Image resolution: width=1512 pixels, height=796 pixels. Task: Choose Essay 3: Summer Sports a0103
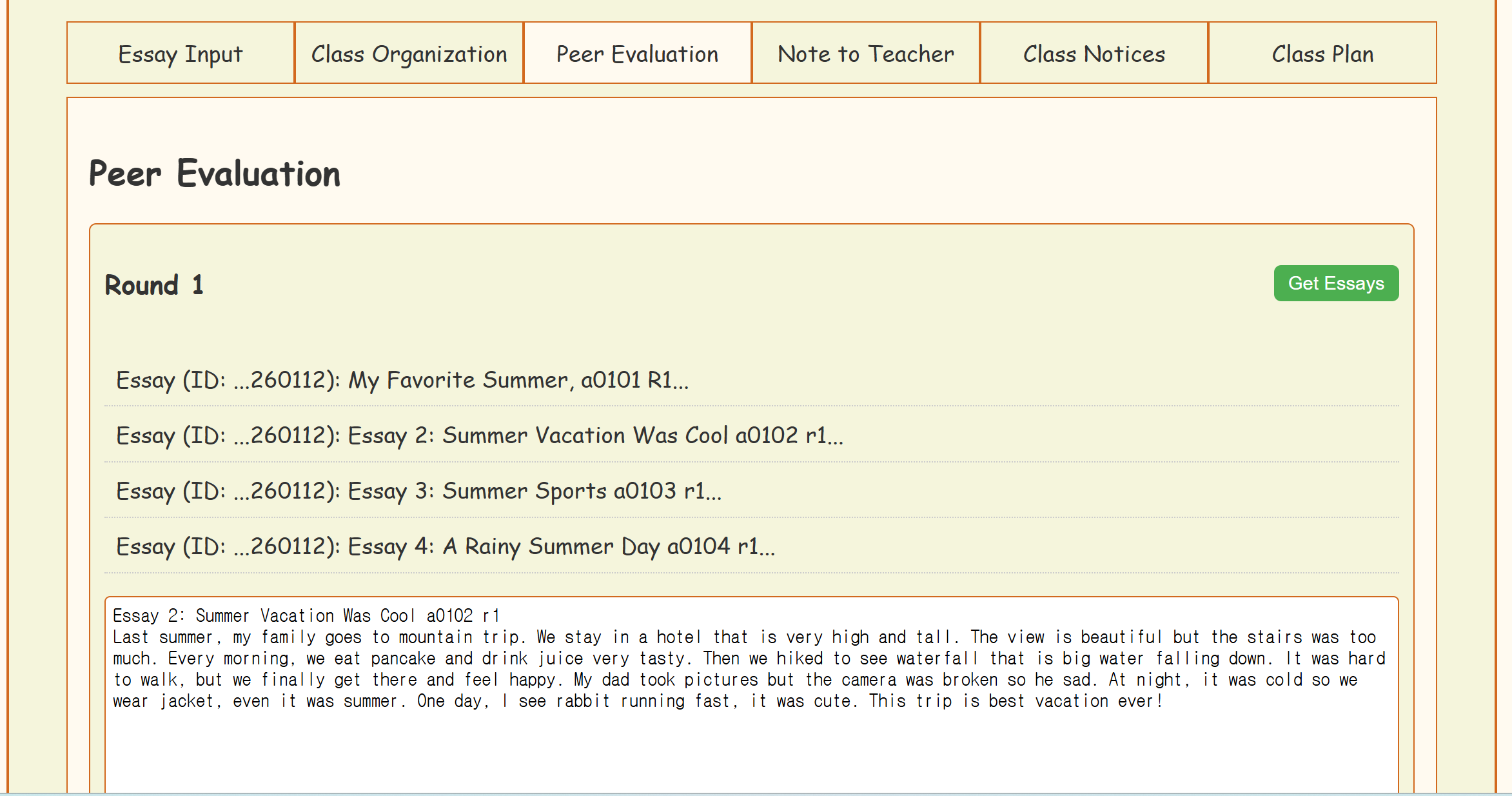(x=418, y=491)
